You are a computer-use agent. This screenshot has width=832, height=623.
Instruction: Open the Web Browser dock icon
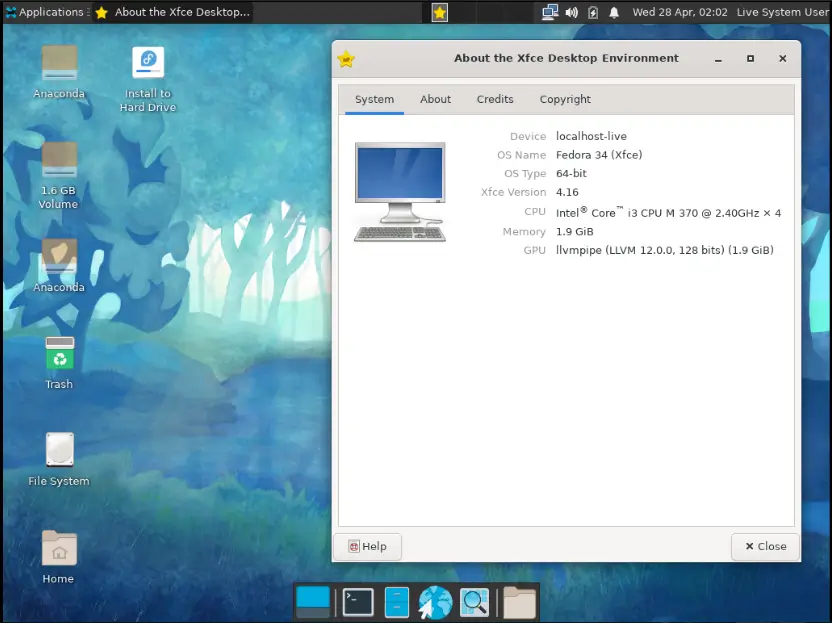pyautogui.click(x=435, y=602)
